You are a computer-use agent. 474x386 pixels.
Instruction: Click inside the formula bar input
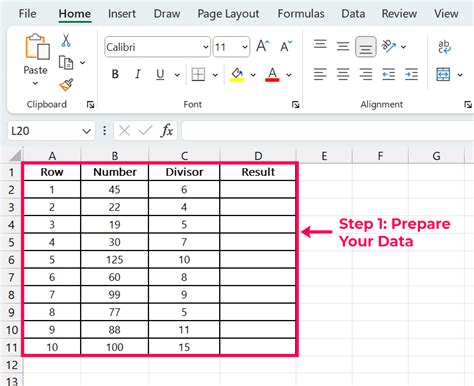coord(328,131)
